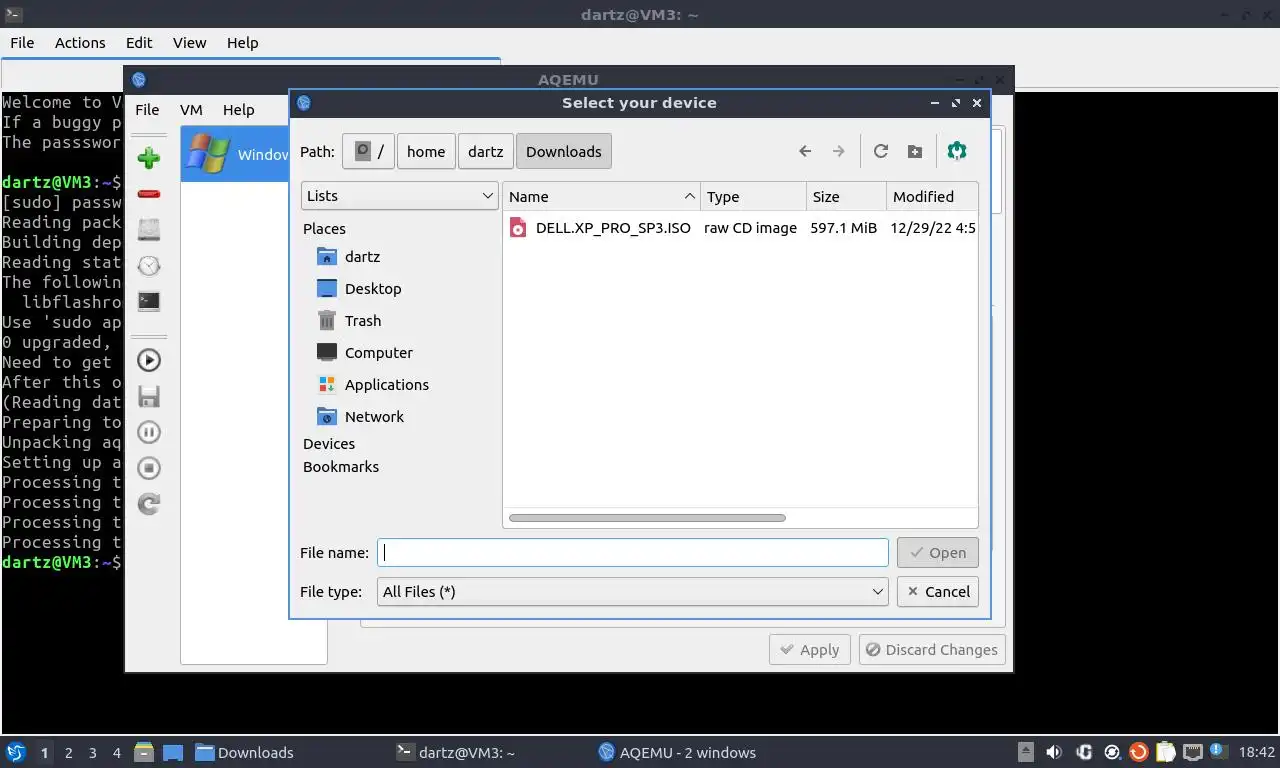The height and width of the screenshot is (768, 1280).
Task: Switch to workspace 3 in the taskbar
Action: pos(92,753)
